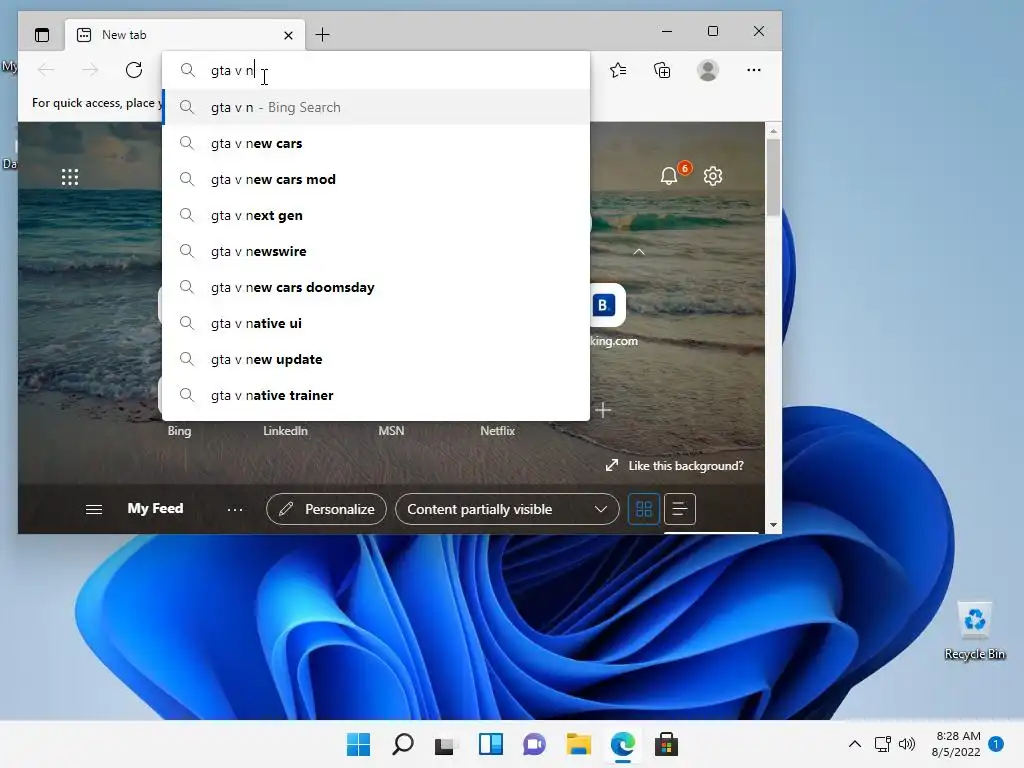
Task: Open the LinkedIn quick link
Action: click(x=285, y=431)
